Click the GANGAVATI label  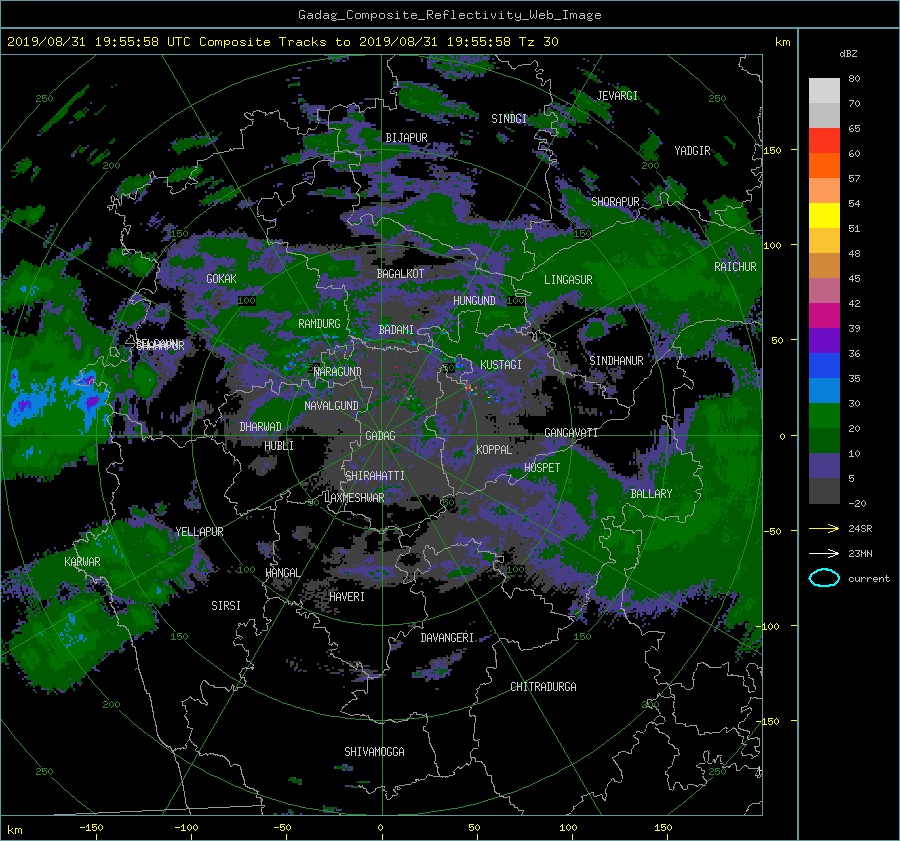571,432
